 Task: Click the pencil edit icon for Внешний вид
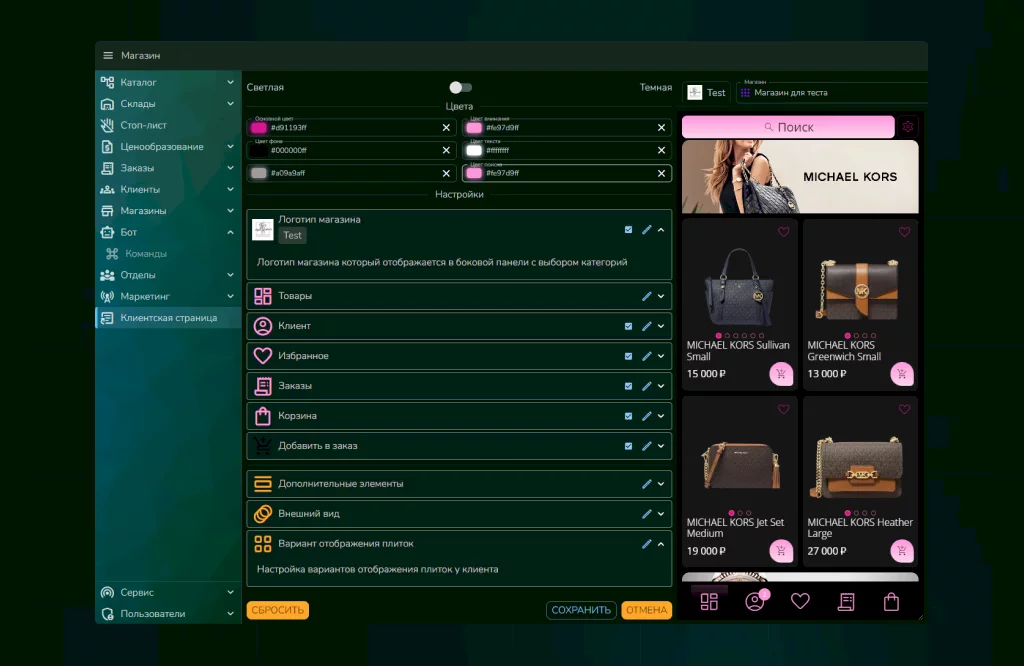tap(647, 515)
